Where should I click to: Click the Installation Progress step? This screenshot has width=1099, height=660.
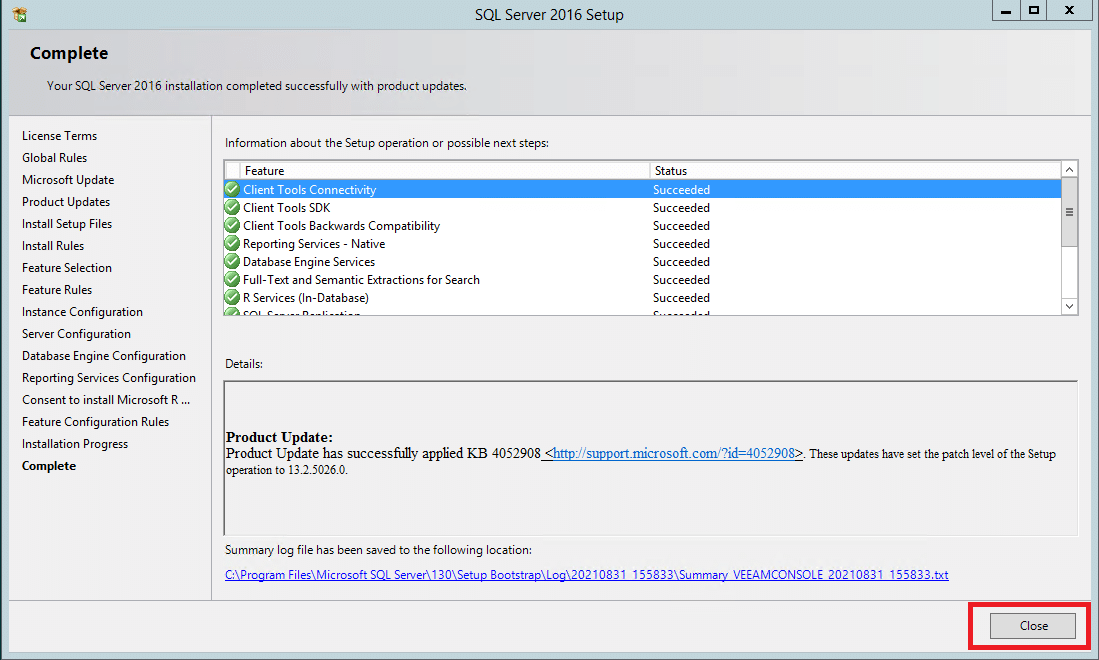click(x=75, y=444)
